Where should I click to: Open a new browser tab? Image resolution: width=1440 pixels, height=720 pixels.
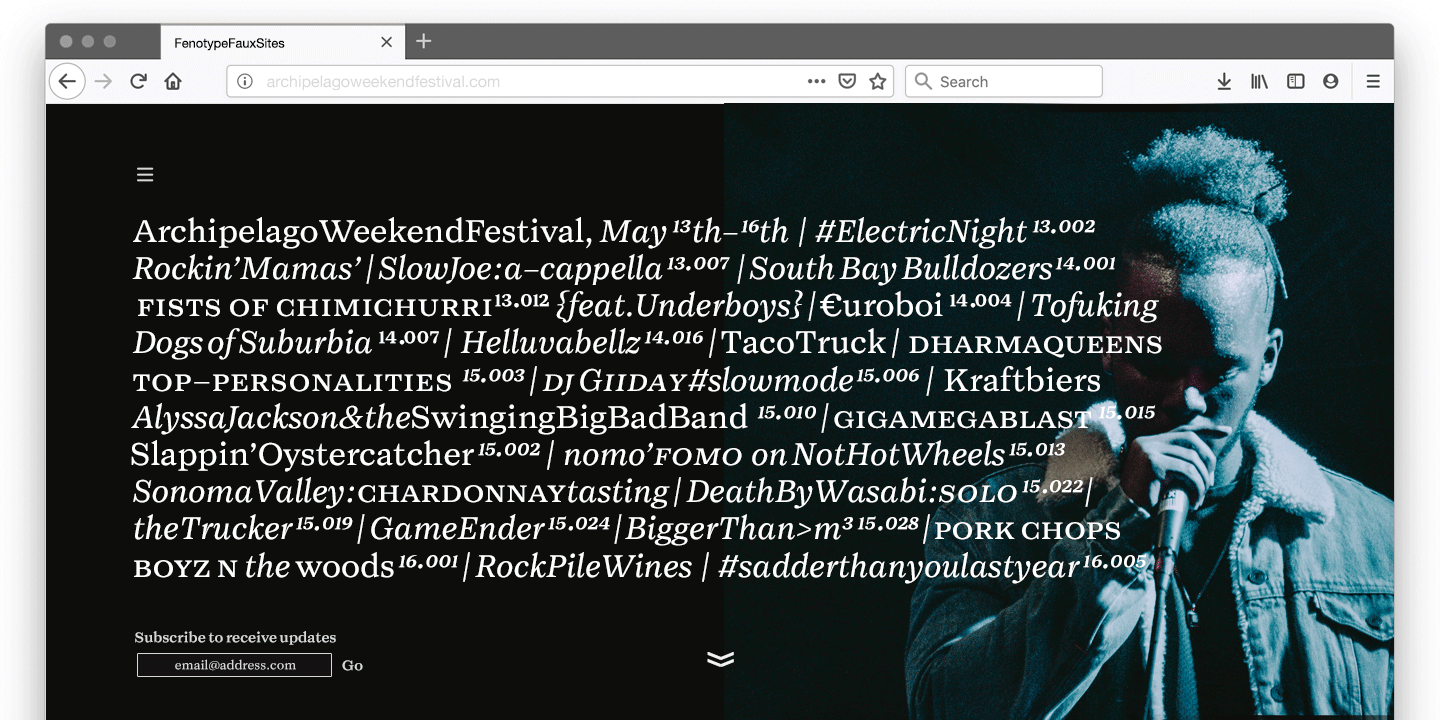(424, 41)
